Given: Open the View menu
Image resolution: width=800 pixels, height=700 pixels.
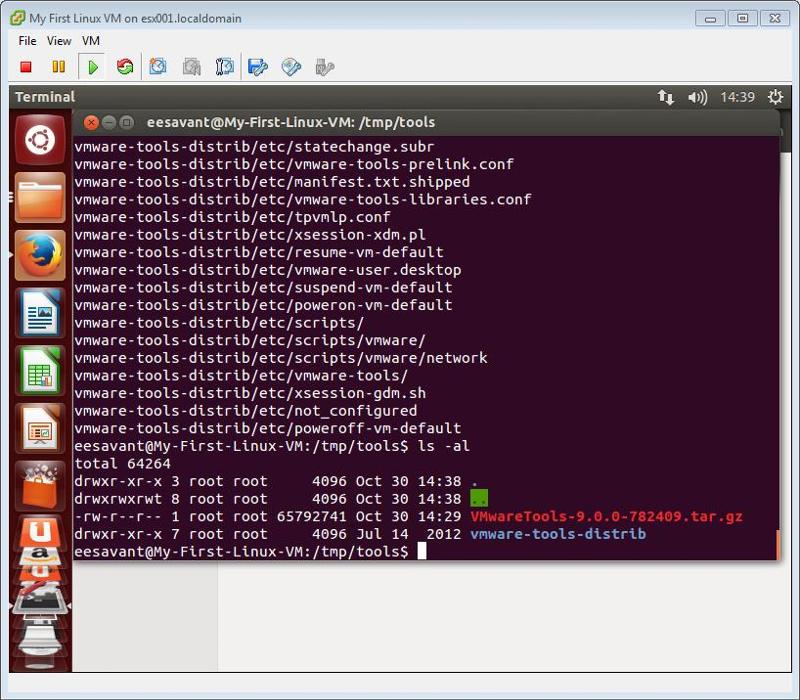Looking at the screenshot, I should click(59, 41).
